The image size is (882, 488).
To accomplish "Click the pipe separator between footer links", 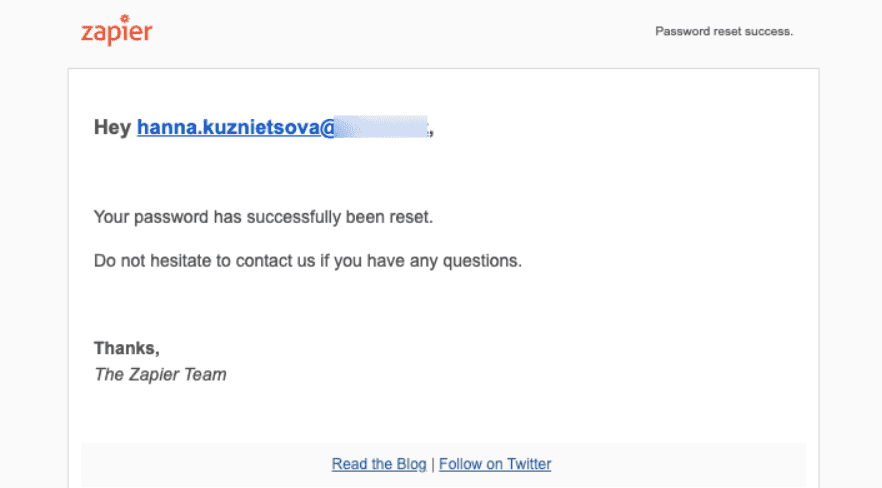I will [x=433, y=464].
